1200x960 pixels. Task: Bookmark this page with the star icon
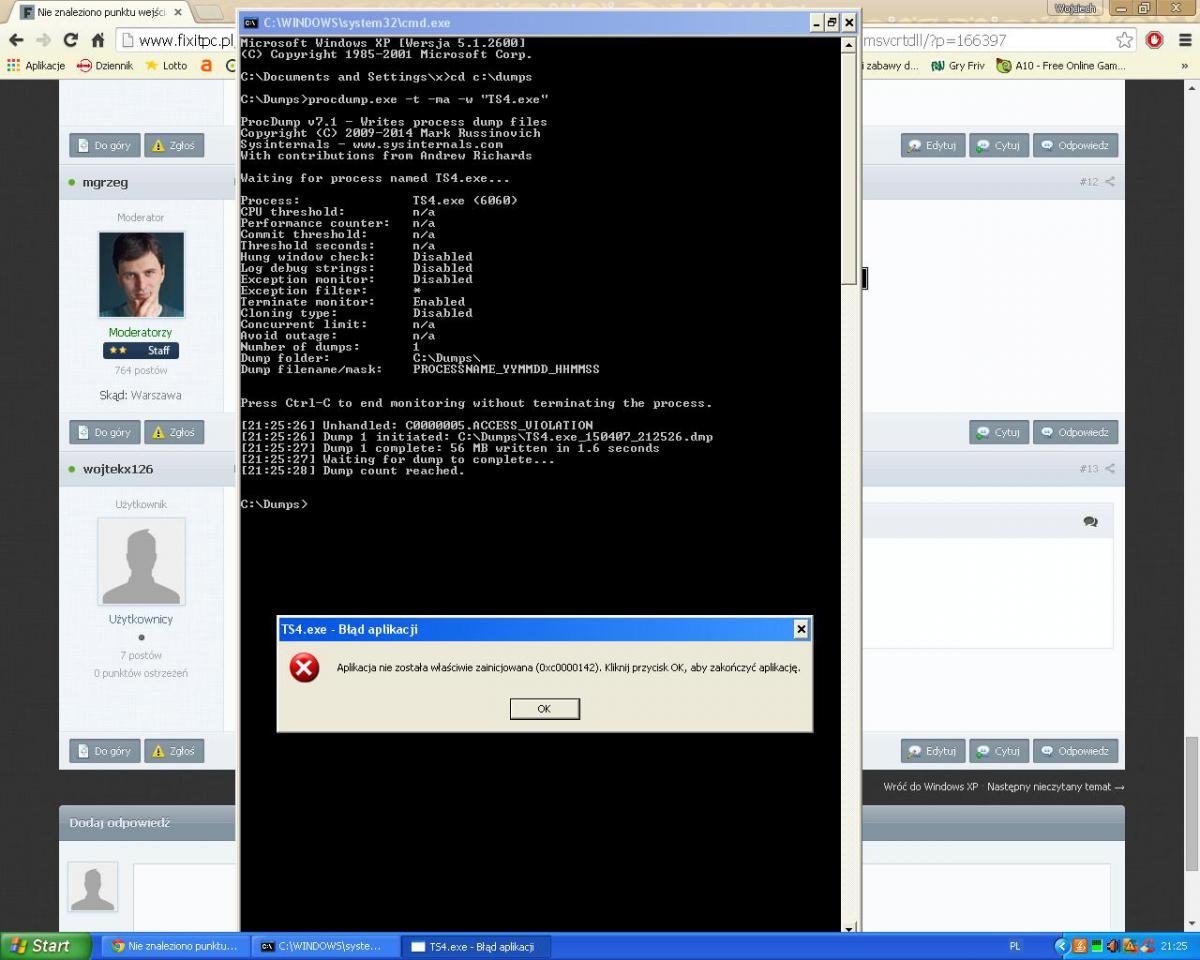(x=1125, y=40)
